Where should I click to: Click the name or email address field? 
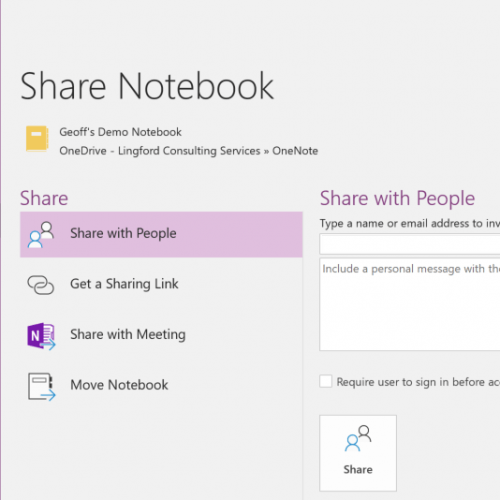410,244
